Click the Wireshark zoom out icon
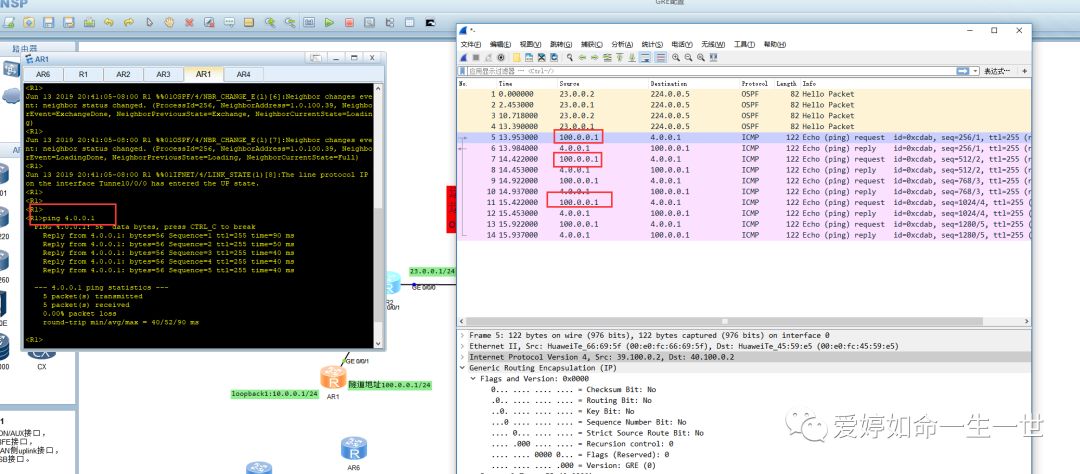The height and width of the screenshot is (474, 1080). point(688,57)
